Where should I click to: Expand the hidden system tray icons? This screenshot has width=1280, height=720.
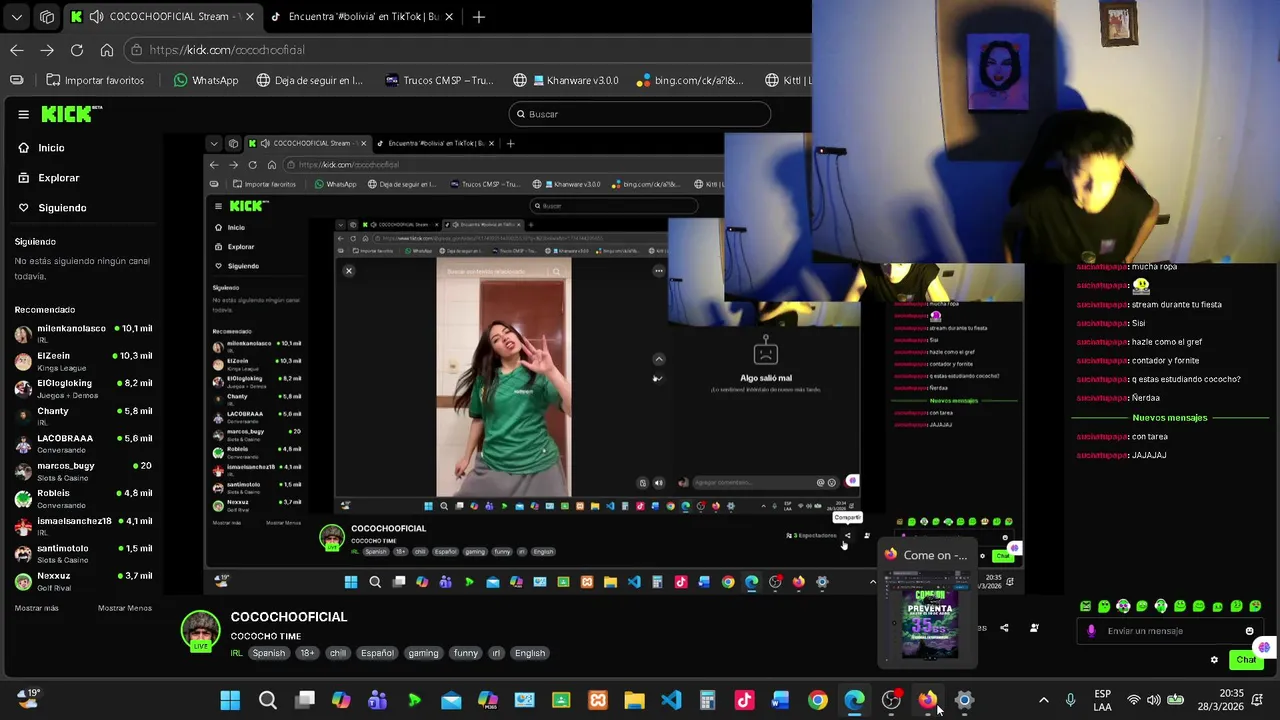(x=1043, y=700)
